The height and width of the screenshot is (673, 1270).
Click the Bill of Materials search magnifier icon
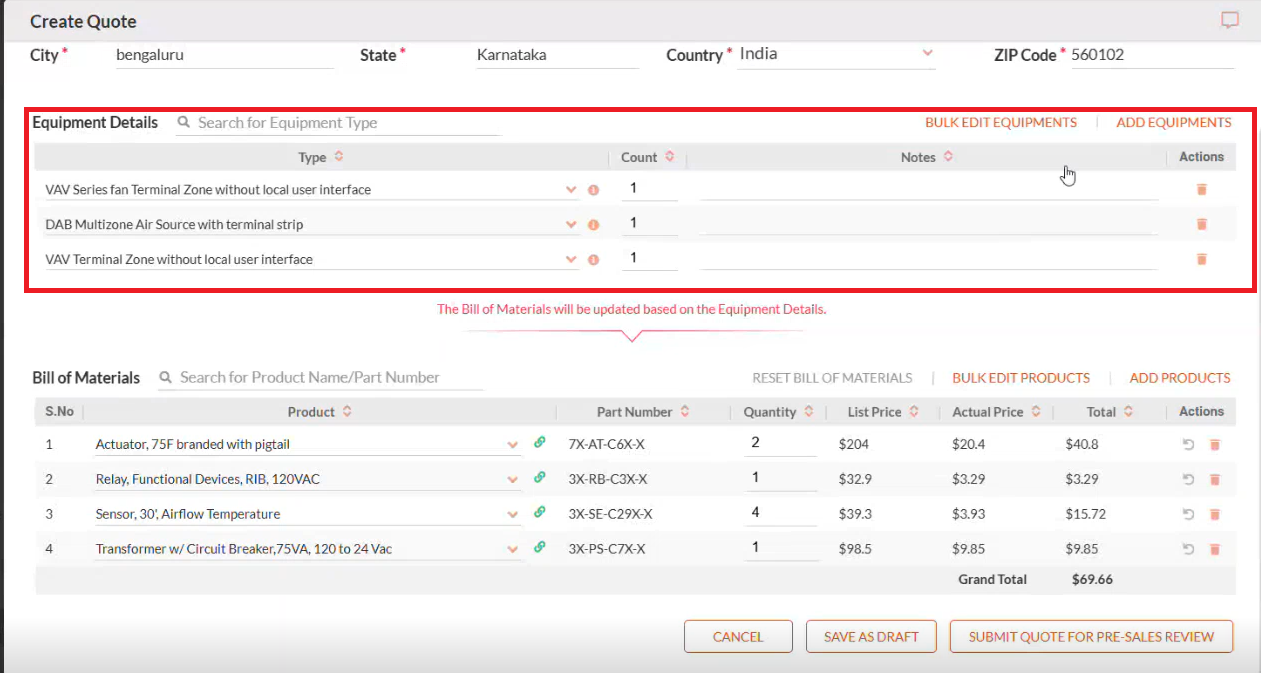tap(166, 377)
